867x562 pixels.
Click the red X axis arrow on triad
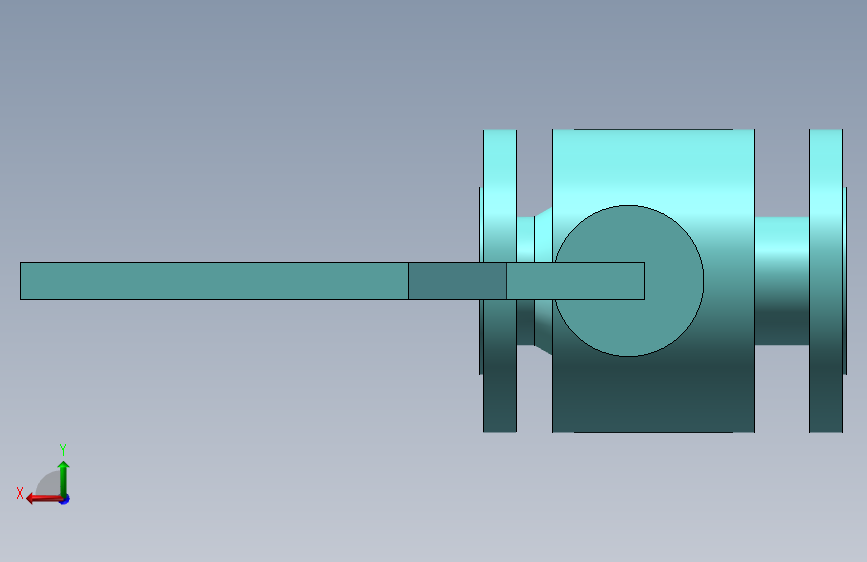44,499
